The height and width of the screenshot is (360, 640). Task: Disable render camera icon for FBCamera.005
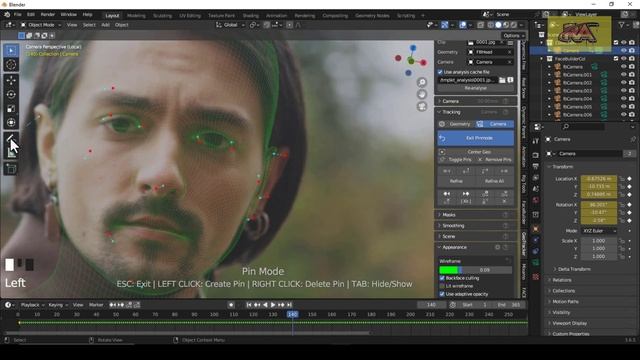(x=632, y=107)
